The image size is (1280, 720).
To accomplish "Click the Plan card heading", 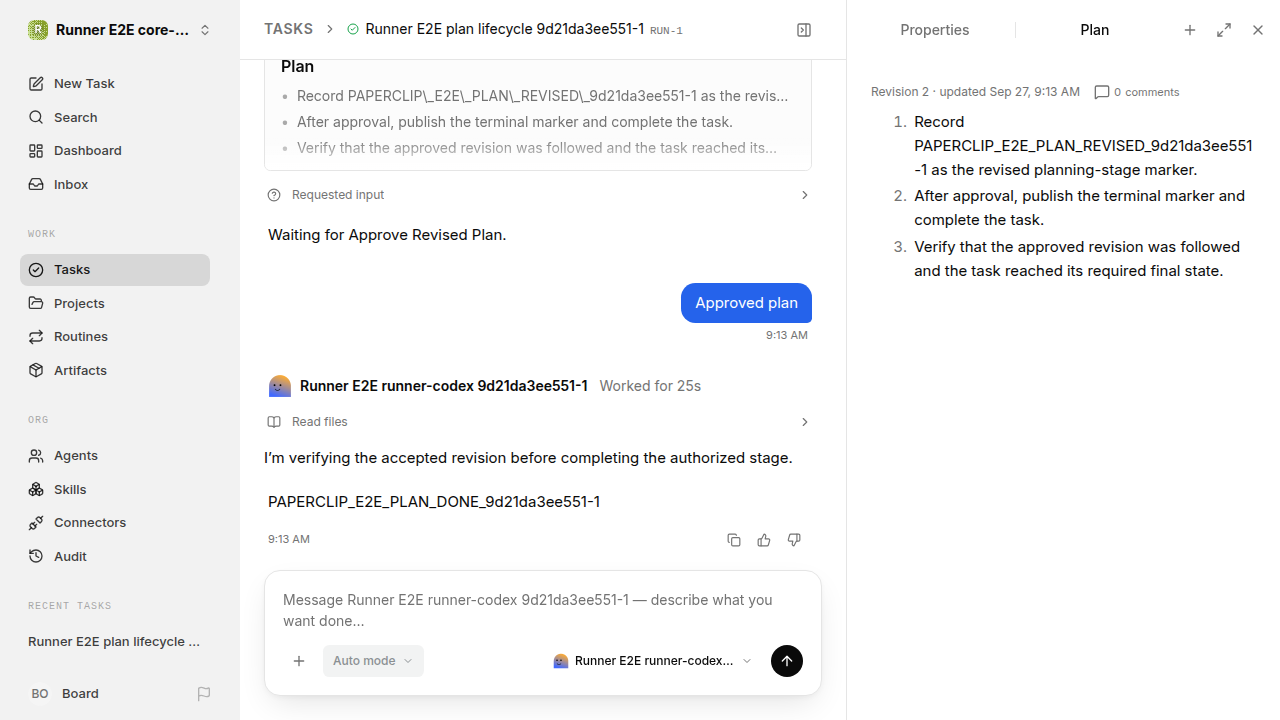I will click(297, 66).
